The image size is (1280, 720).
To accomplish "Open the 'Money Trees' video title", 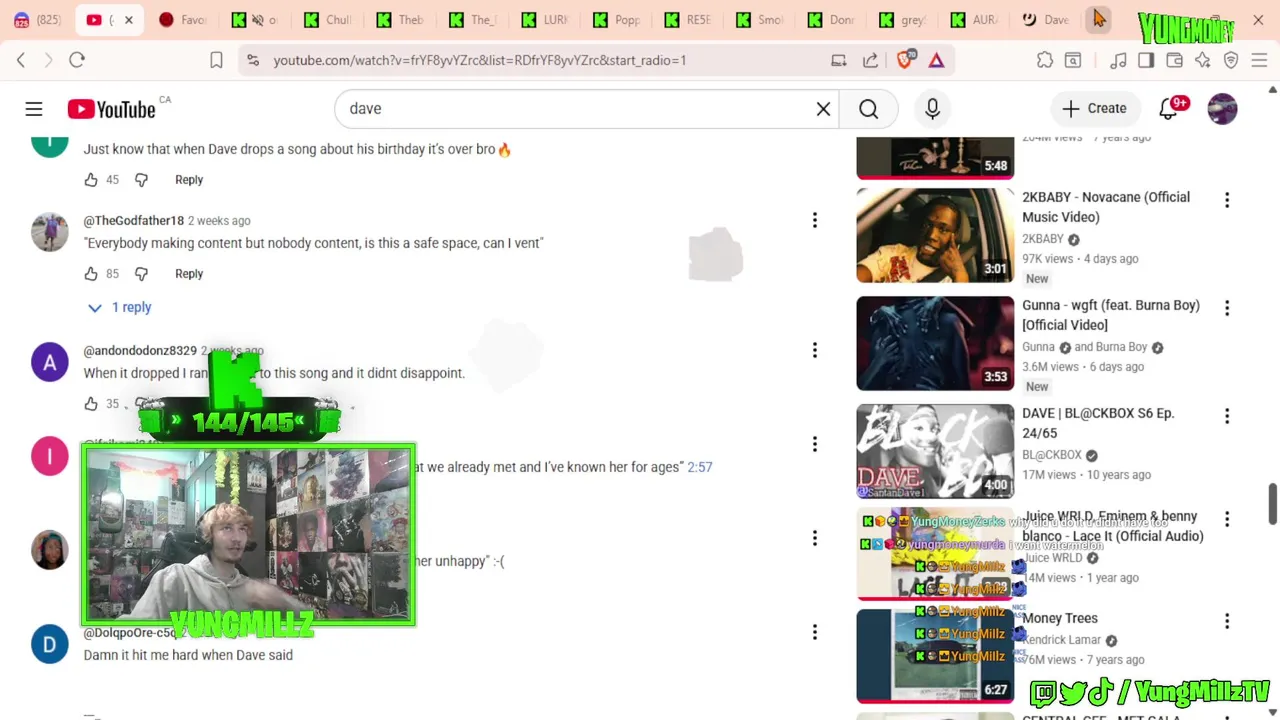I will point(1060,618).
